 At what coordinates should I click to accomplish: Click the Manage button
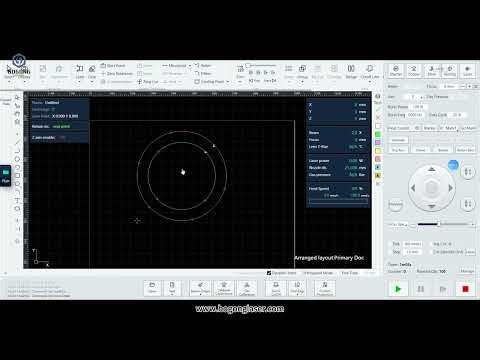point(467,271)
